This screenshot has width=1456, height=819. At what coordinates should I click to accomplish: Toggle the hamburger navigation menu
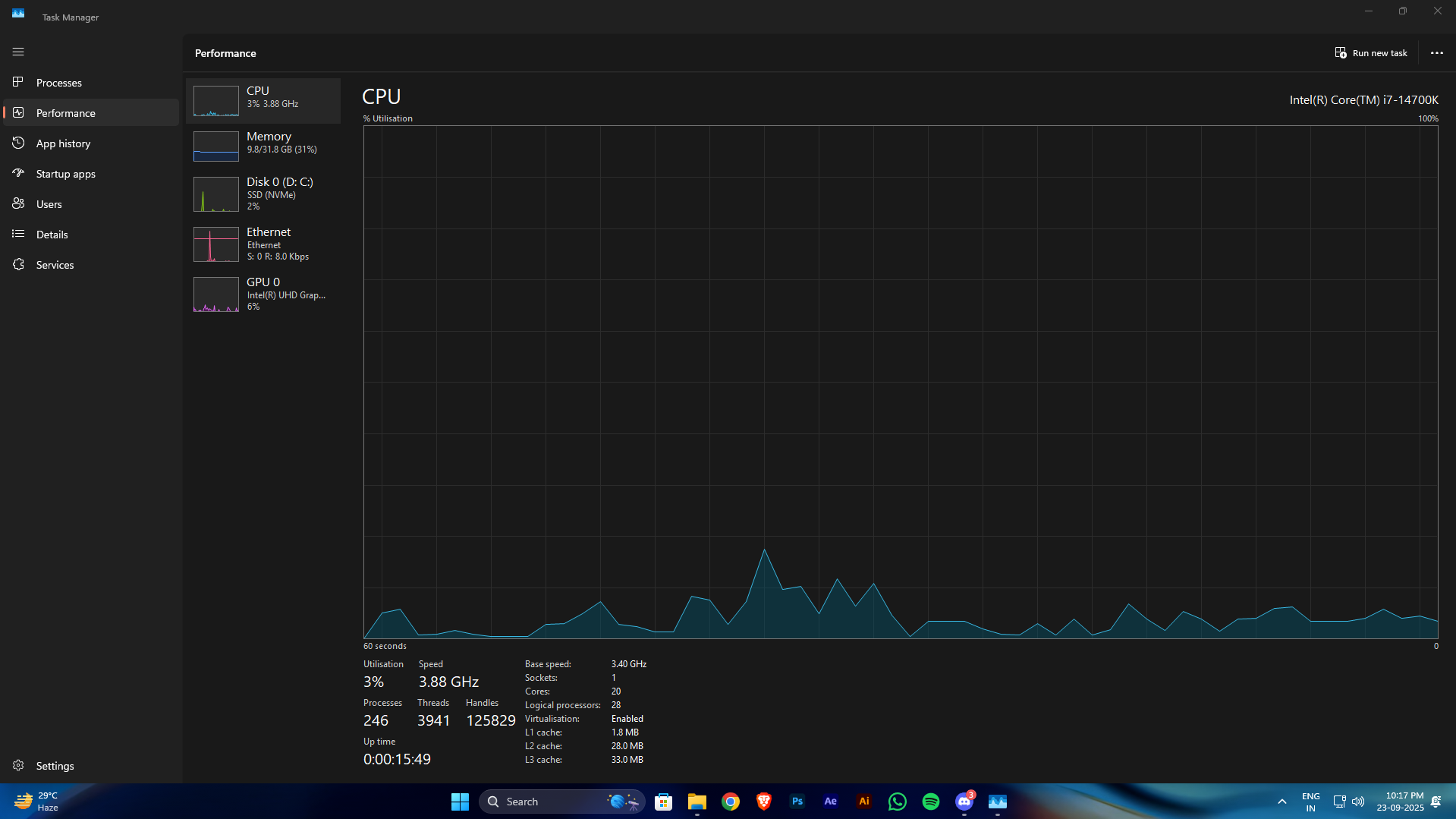(18, 52)
